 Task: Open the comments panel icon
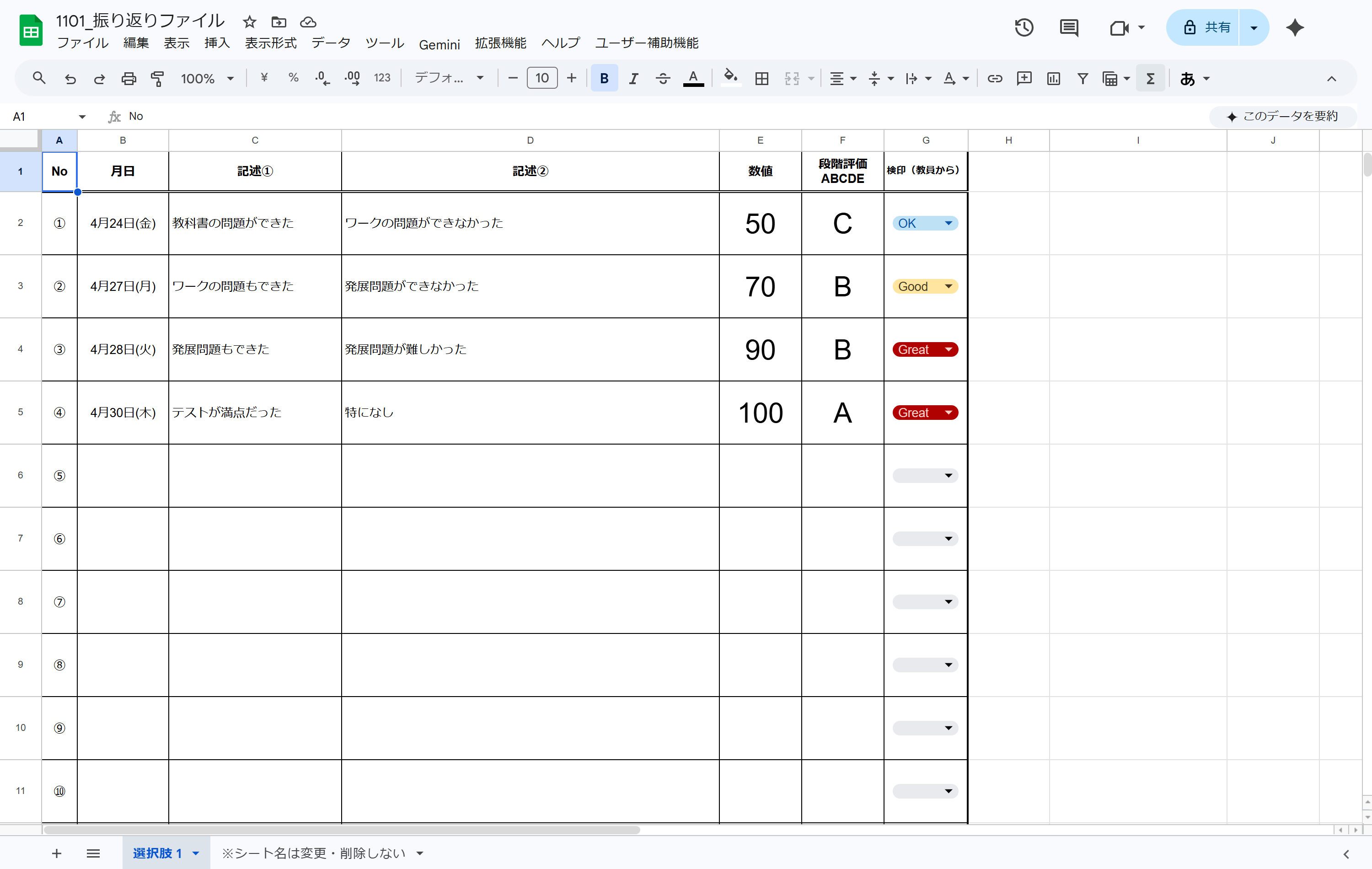1069,27
